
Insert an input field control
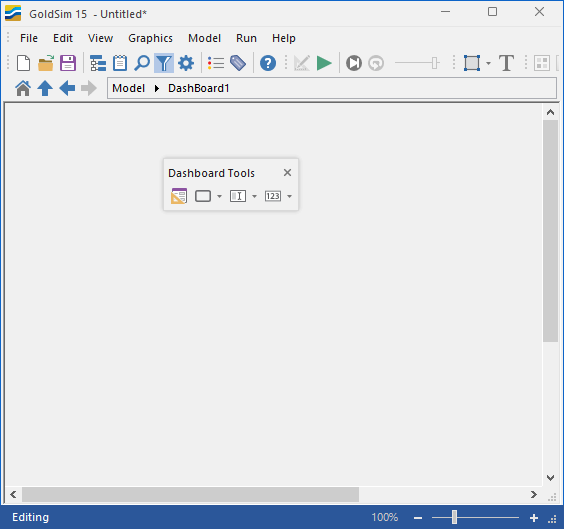click(238, 196)
